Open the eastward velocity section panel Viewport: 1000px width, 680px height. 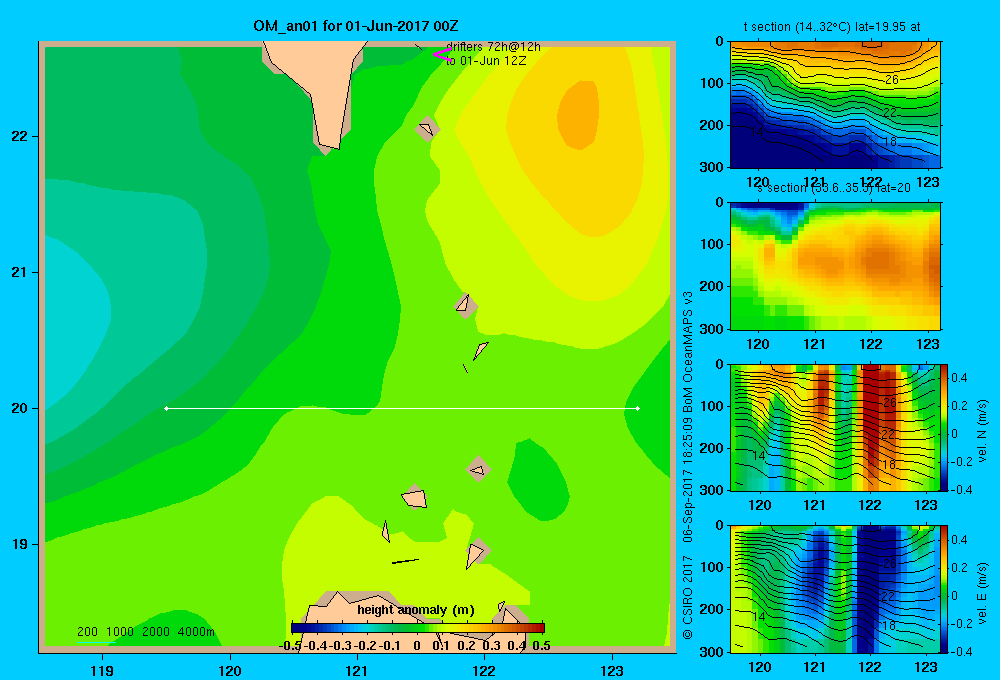[835, 589]
